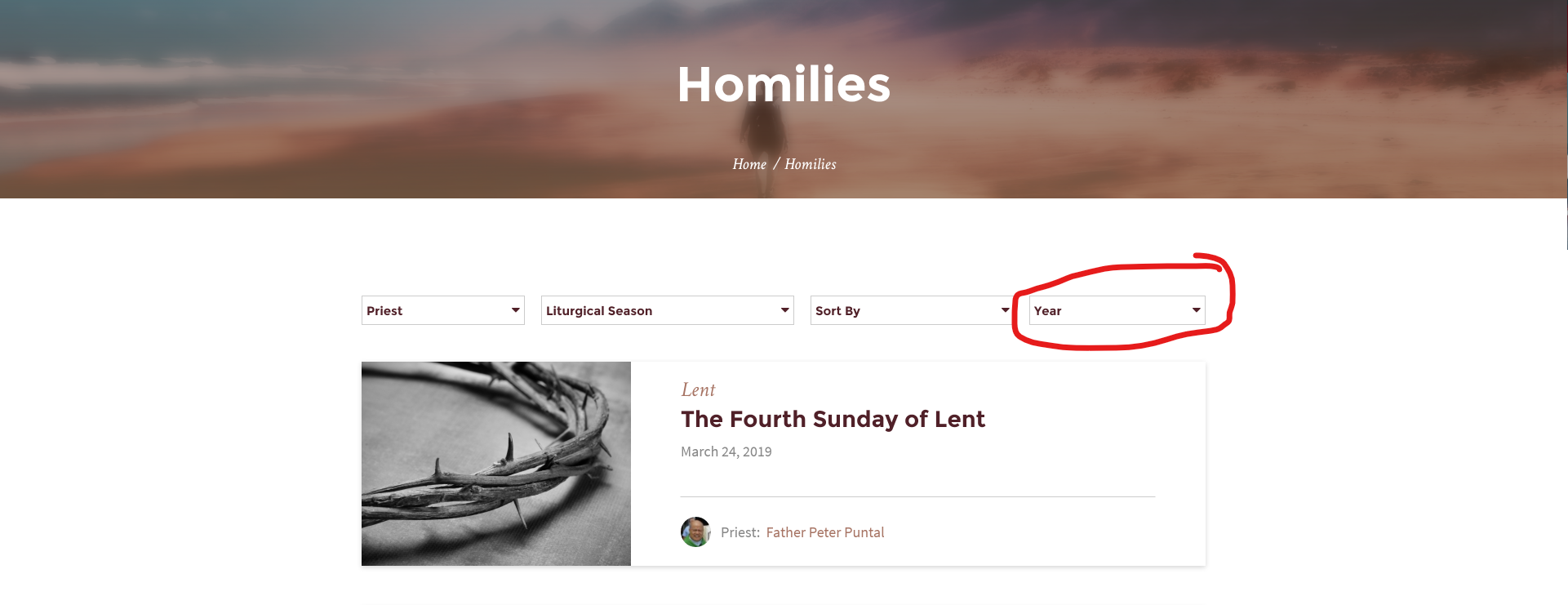Click the March 24, 2019 date
The image size is (1568, 605).
pos(726,452)
